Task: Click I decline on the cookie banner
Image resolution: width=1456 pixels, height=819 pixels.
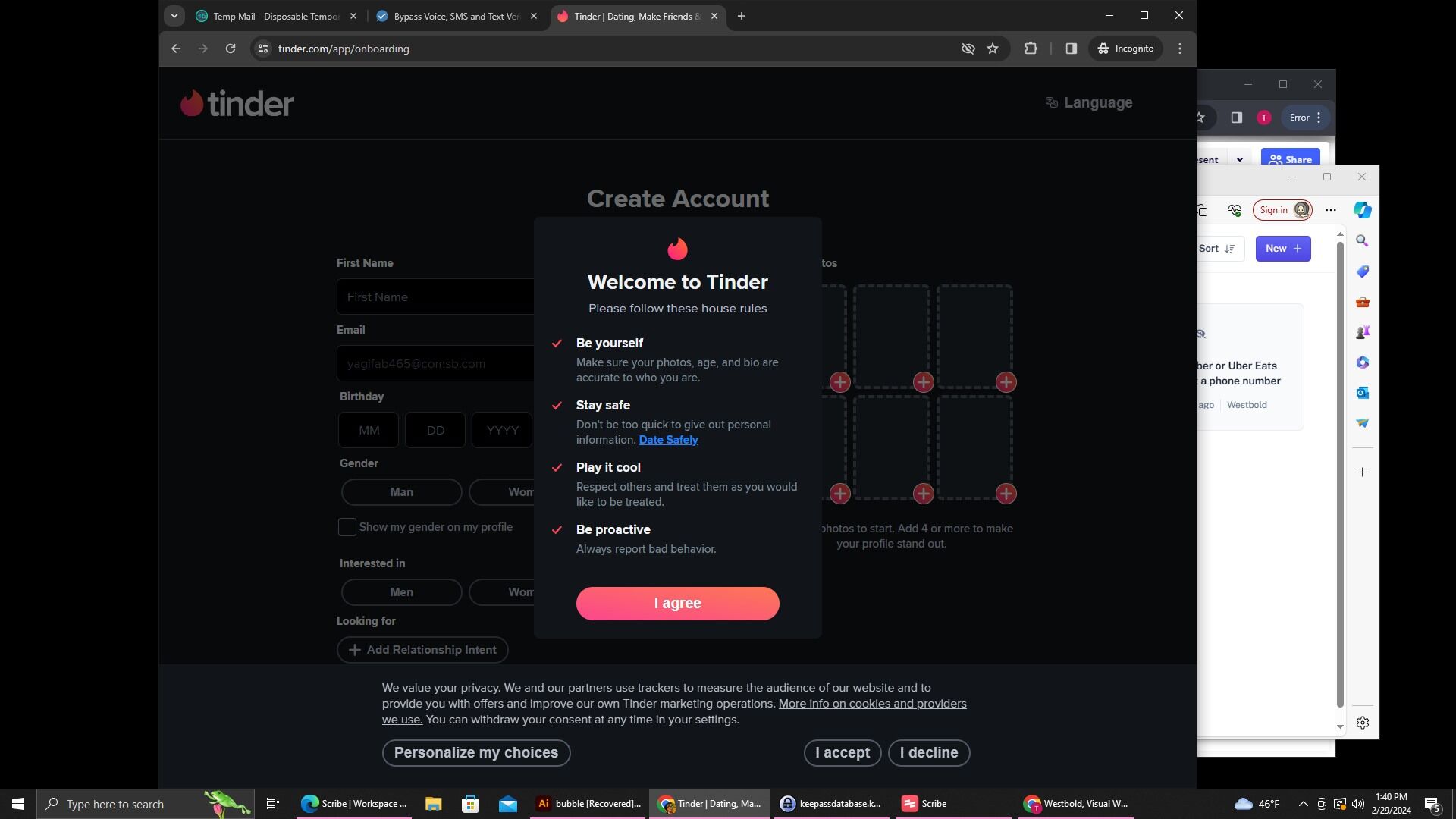Action: point(929,753)
